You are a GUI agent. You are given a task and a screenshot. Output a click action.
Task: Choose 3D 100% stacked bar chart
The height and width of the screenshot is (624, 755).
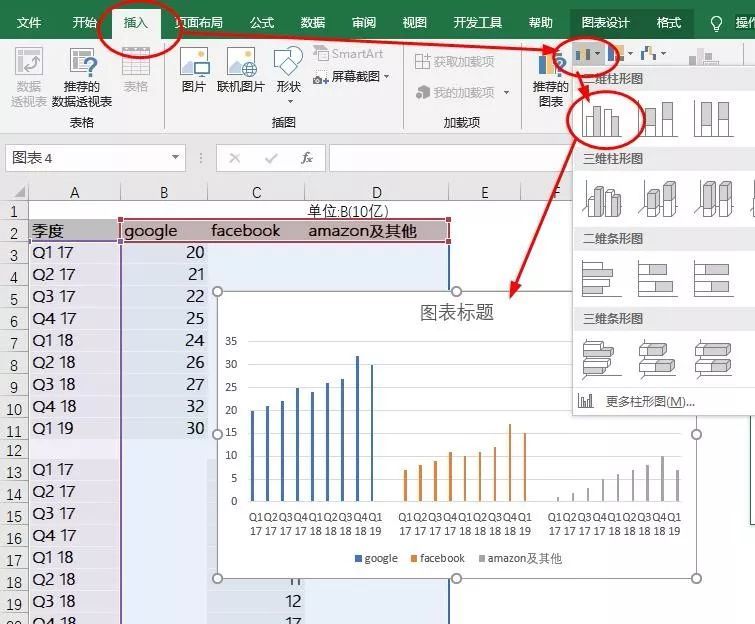(x=714, y=358)
